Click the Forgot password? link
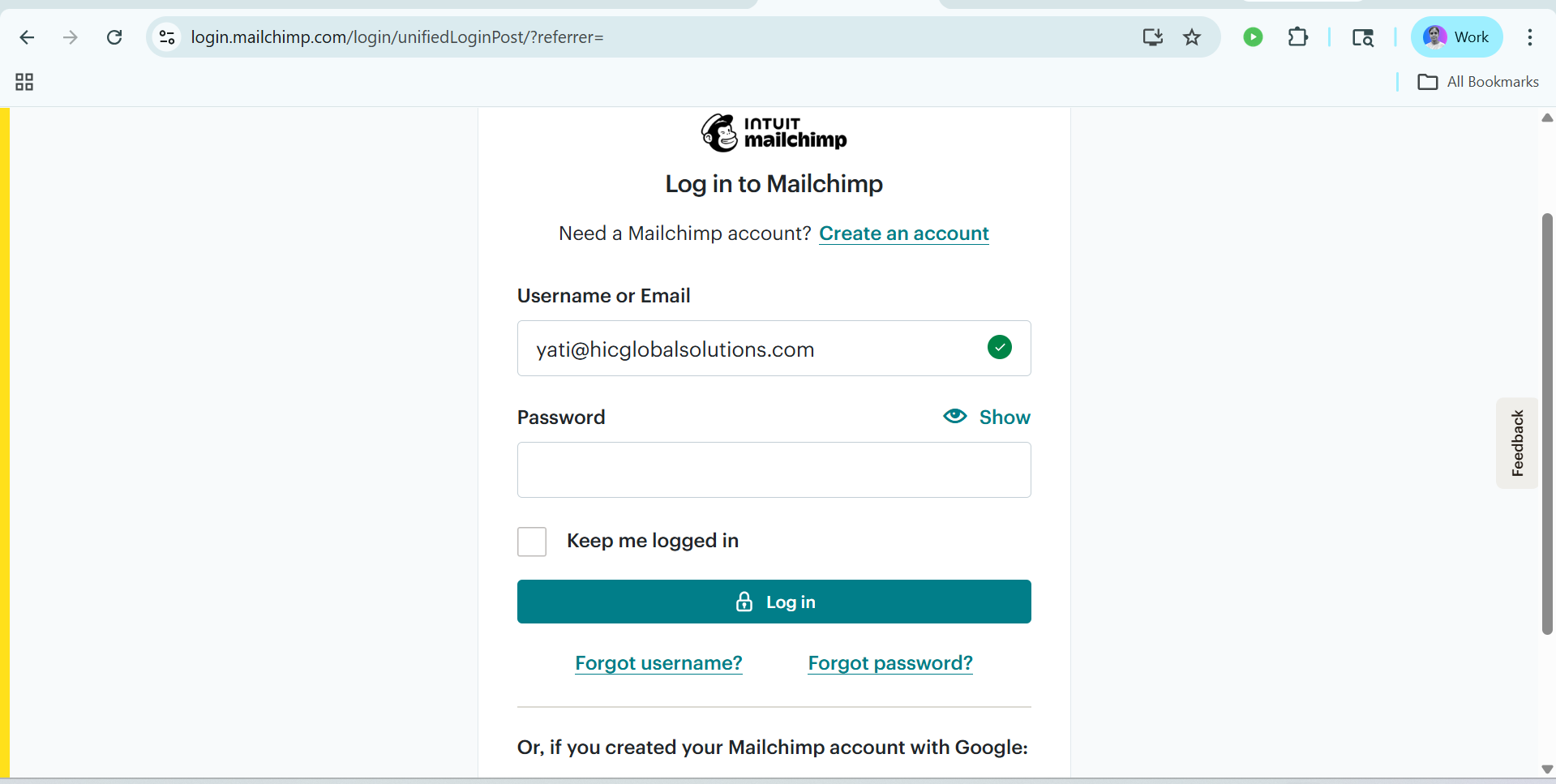Image resolution: width=1556 pixels, height=784 pixels. [x=890, y=663]
